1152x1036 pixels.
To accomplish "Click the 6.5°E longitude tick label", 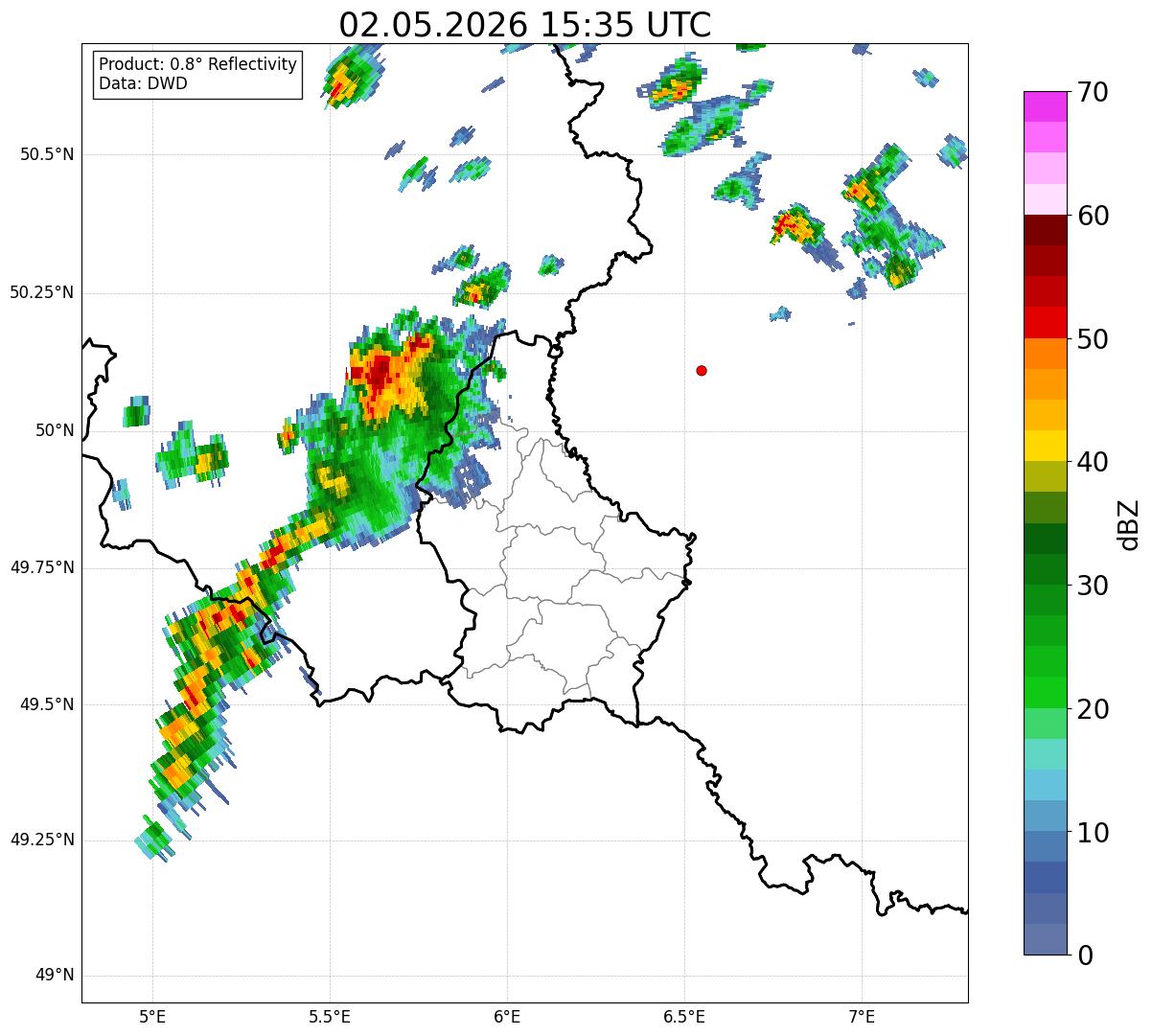I will (x=684, y=1016).
